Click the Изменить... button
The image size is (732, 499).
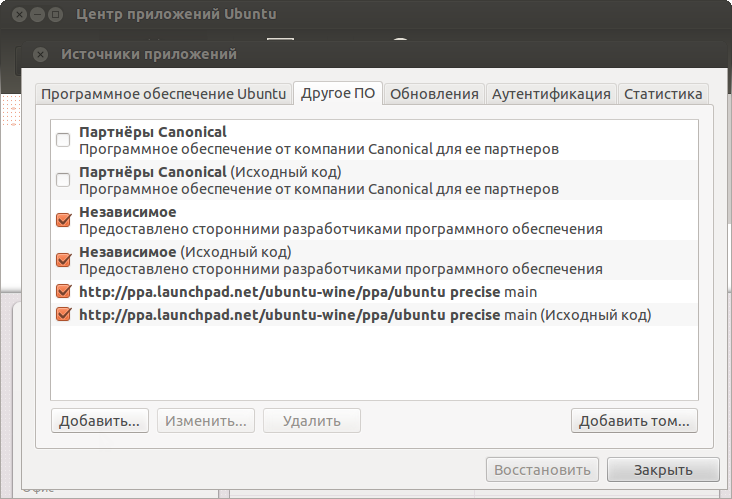click(x=206, y=421)
